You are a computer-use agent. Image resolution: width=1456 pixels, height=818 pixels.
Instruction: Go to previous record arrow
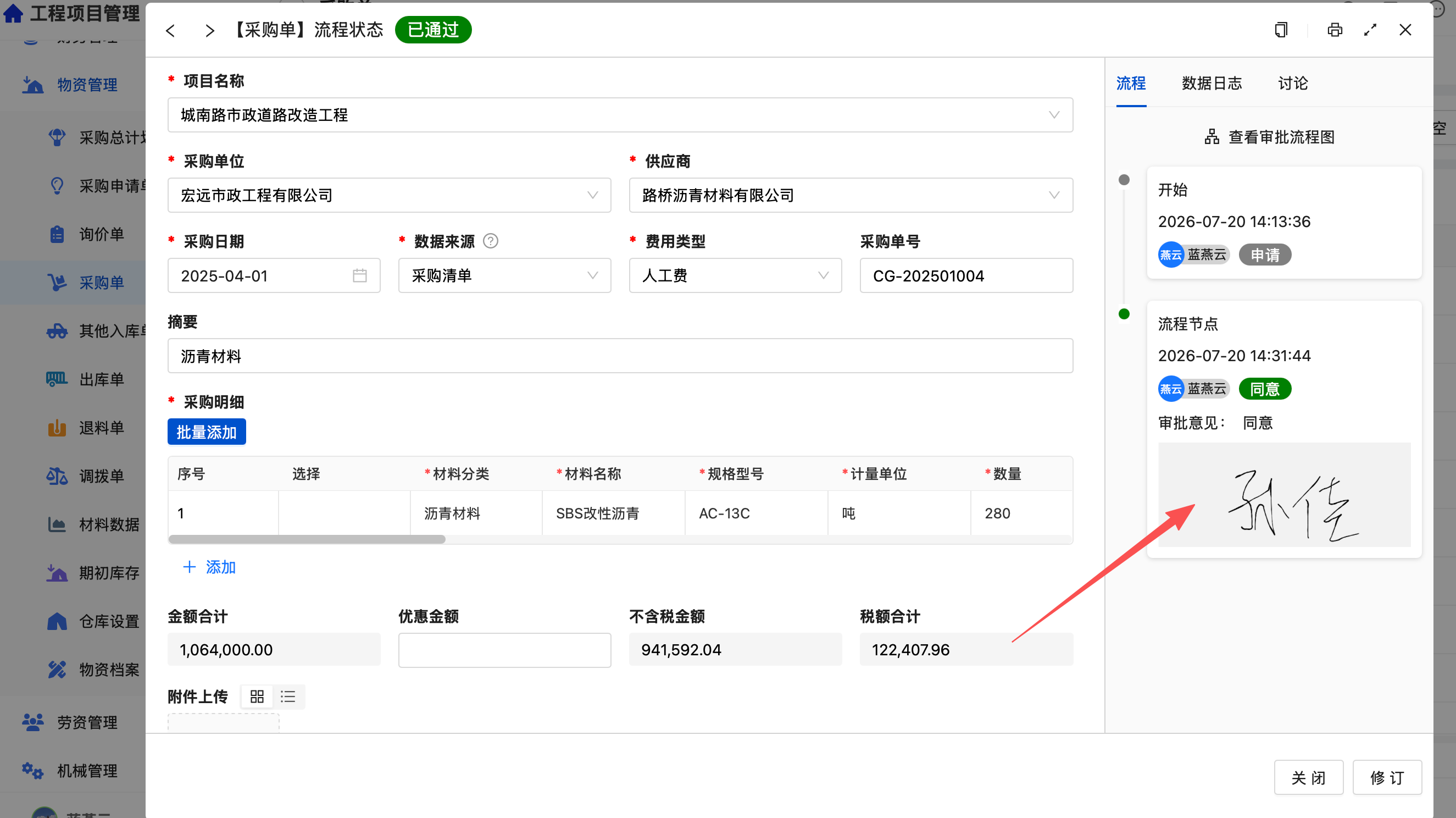[x=170, y=31]
